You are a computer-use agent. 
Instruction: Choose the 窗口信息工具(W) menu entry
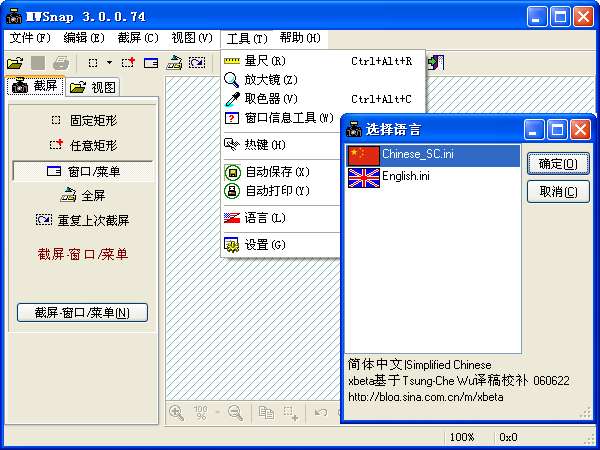(281, 118)
